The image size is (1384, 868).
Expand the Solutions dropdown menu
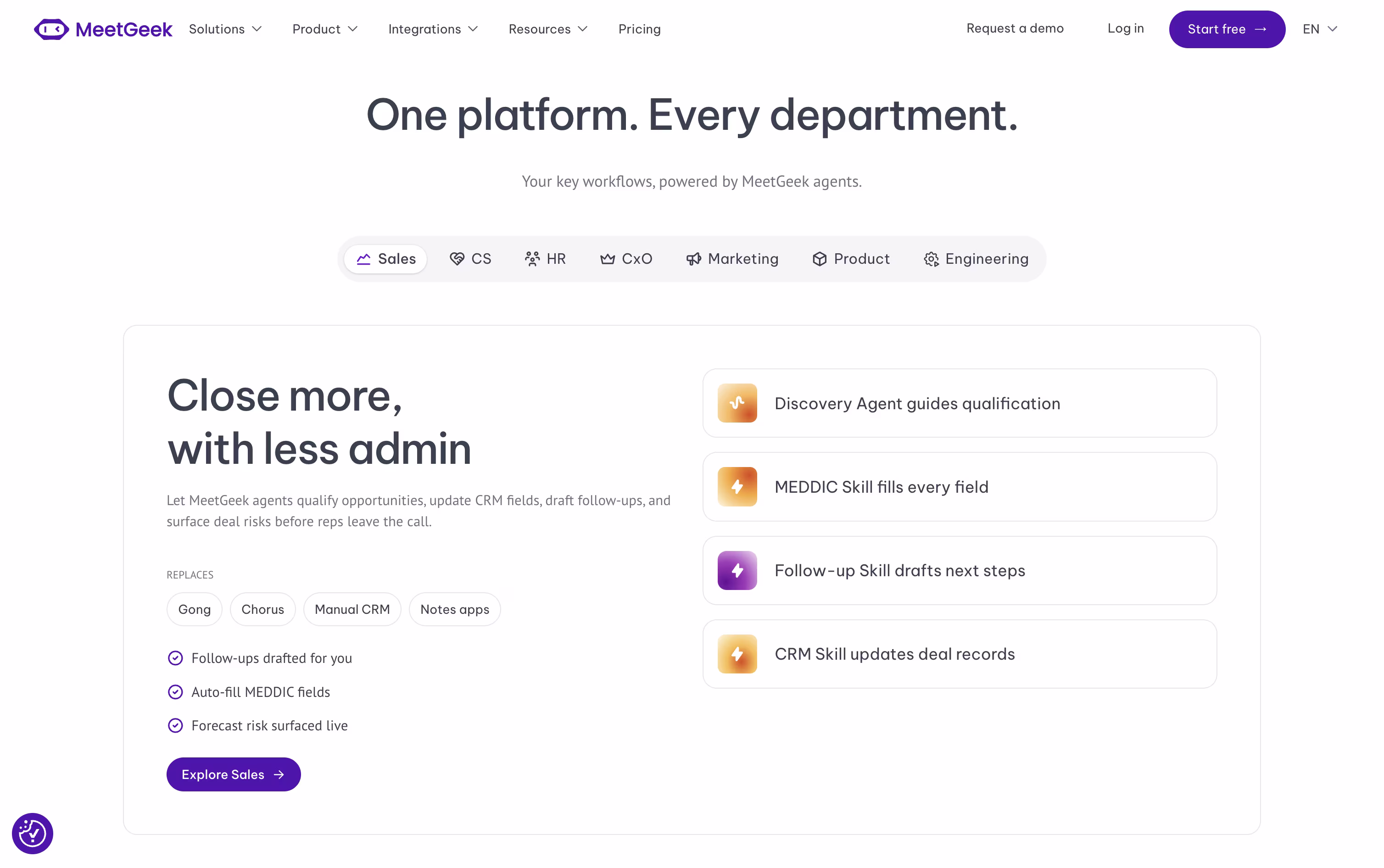click(225, 29)
